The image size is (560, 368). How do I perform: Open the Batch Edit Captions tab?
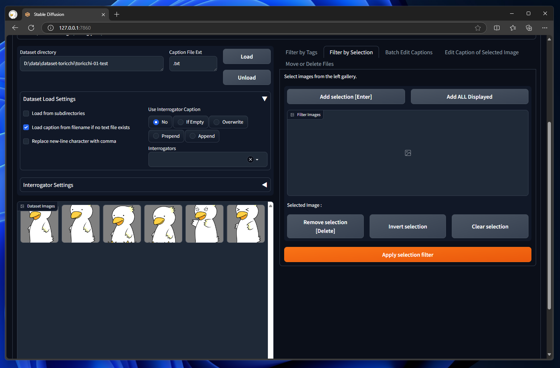[409, 52]
